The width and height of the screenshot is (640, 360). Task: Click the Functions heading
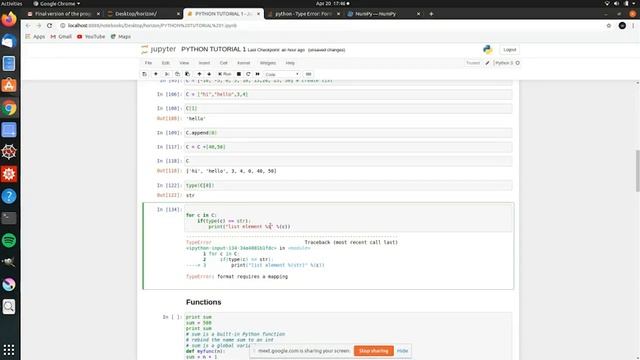(x=203, y=302)
